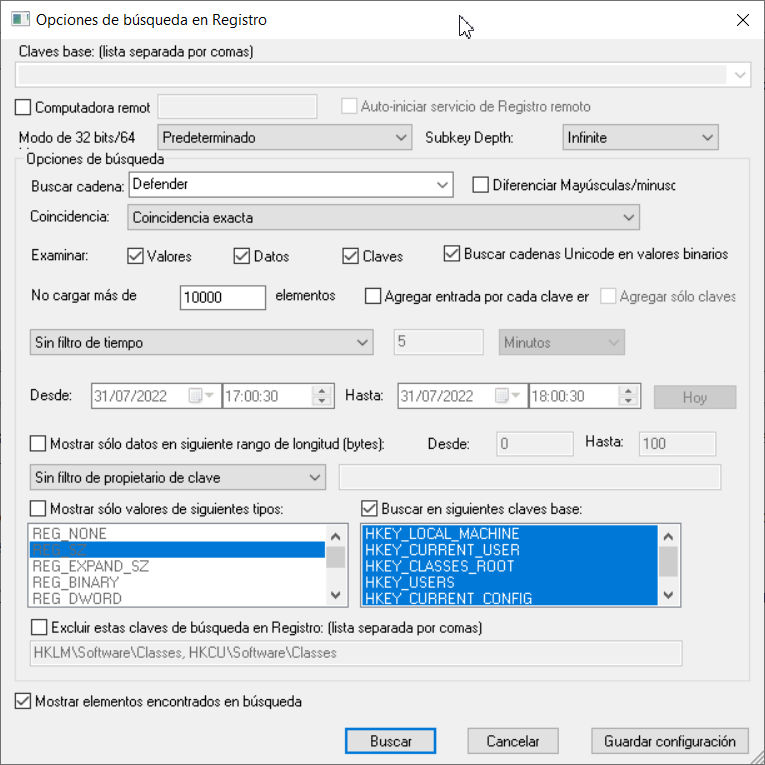
Task: Select HKEY_CLASSES_ROOT in base keys list
Action: click(x=439, y=566)
